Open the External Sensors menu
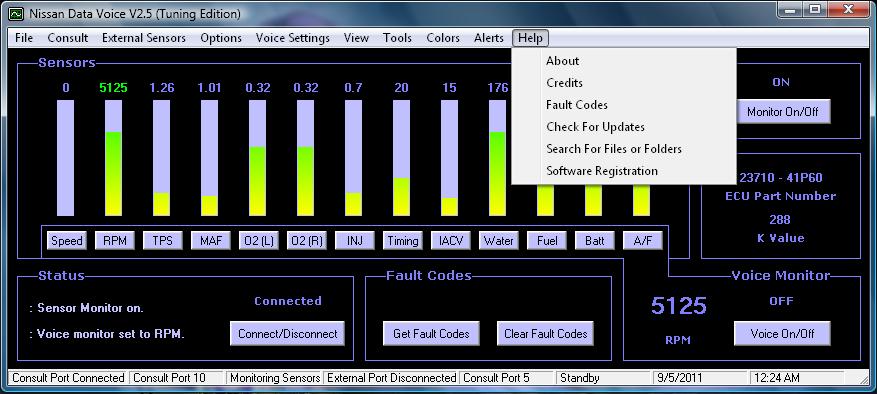 coord(144,38)
